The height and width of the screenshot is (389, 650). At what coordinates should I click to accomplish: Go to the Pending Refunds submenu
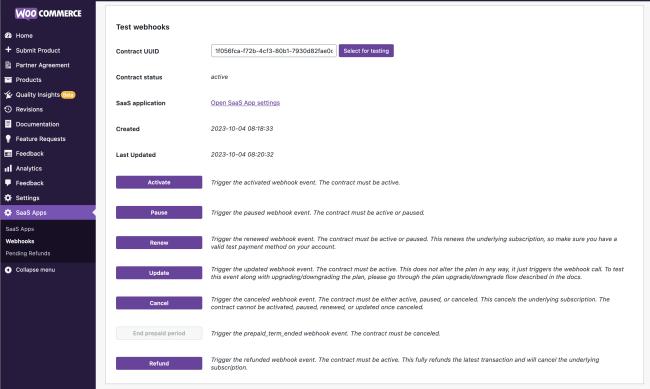coord(28,253)
